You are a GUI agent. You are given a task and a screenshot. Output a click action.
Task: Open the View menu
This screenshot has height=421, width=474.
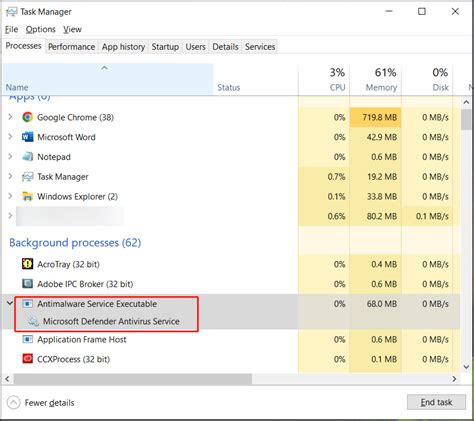click(x=72, y=29)
